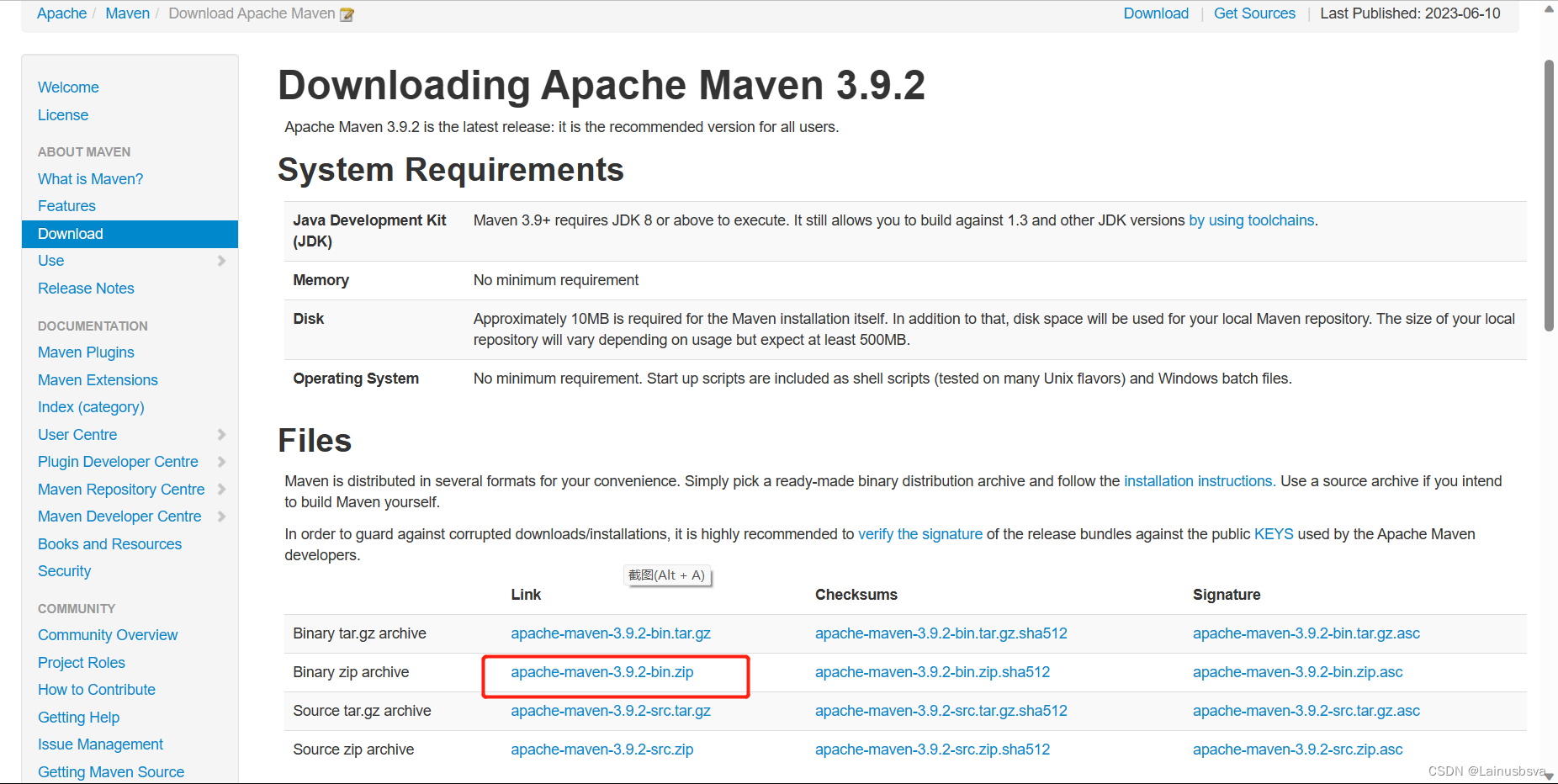This screenshot has width=1558, height=784.
Task: Go to the Features page
Action: [x=66, y=206]
